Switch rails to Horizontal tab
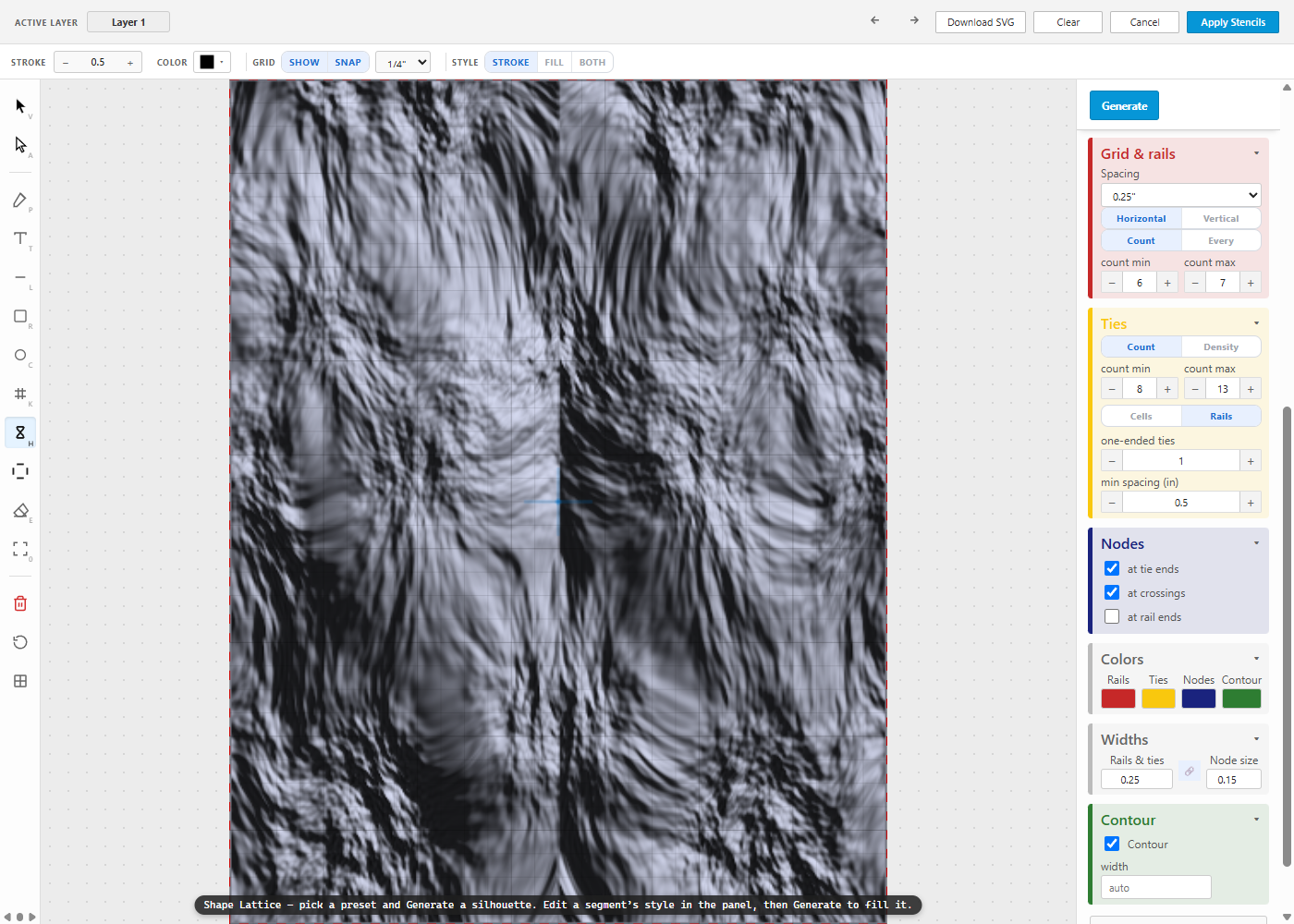The width and height of the screenshot is (1294, 924). (1141, 219)
